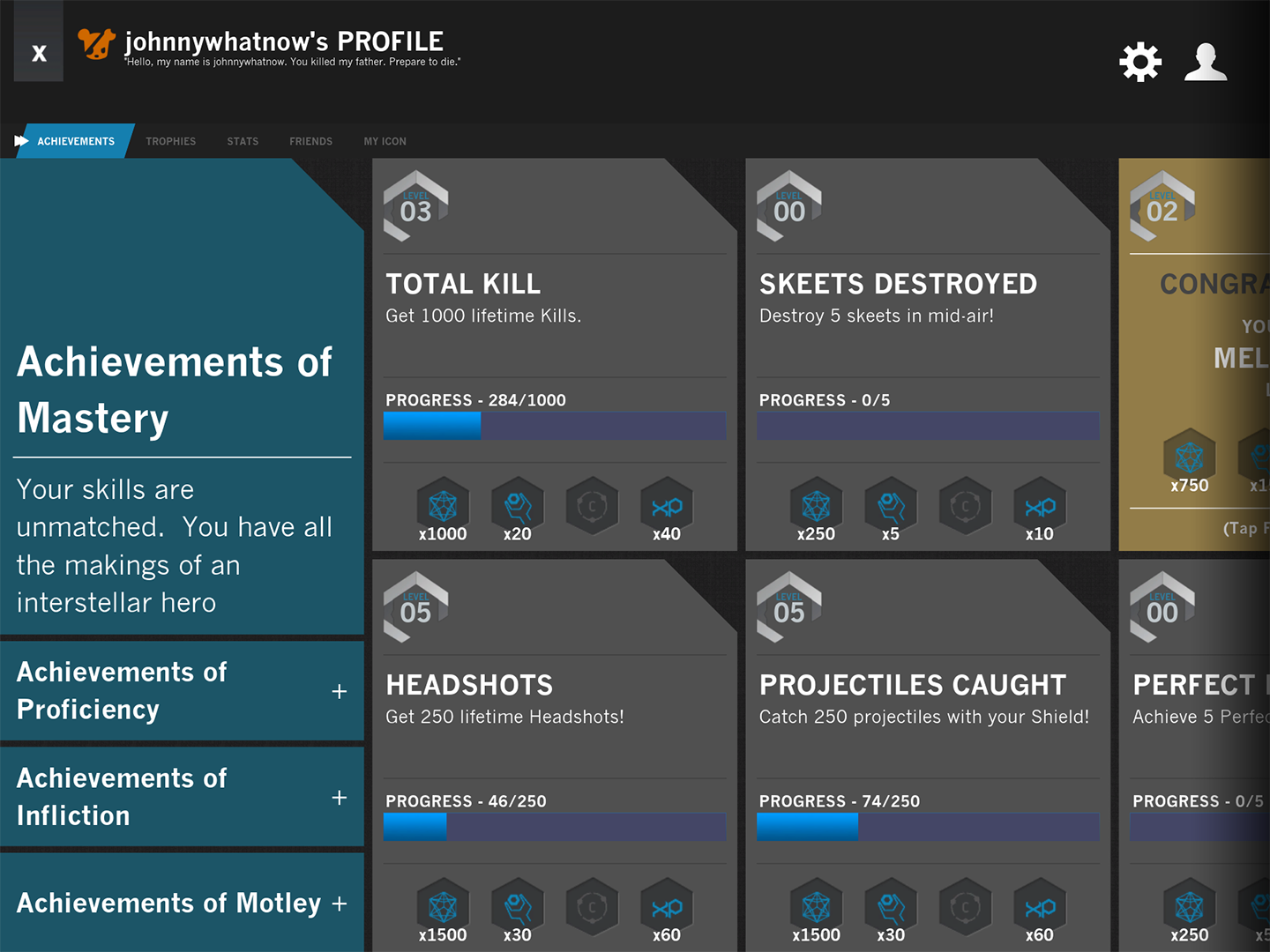
Task: Open the settings gear icon
Action: pos(1139,62)
